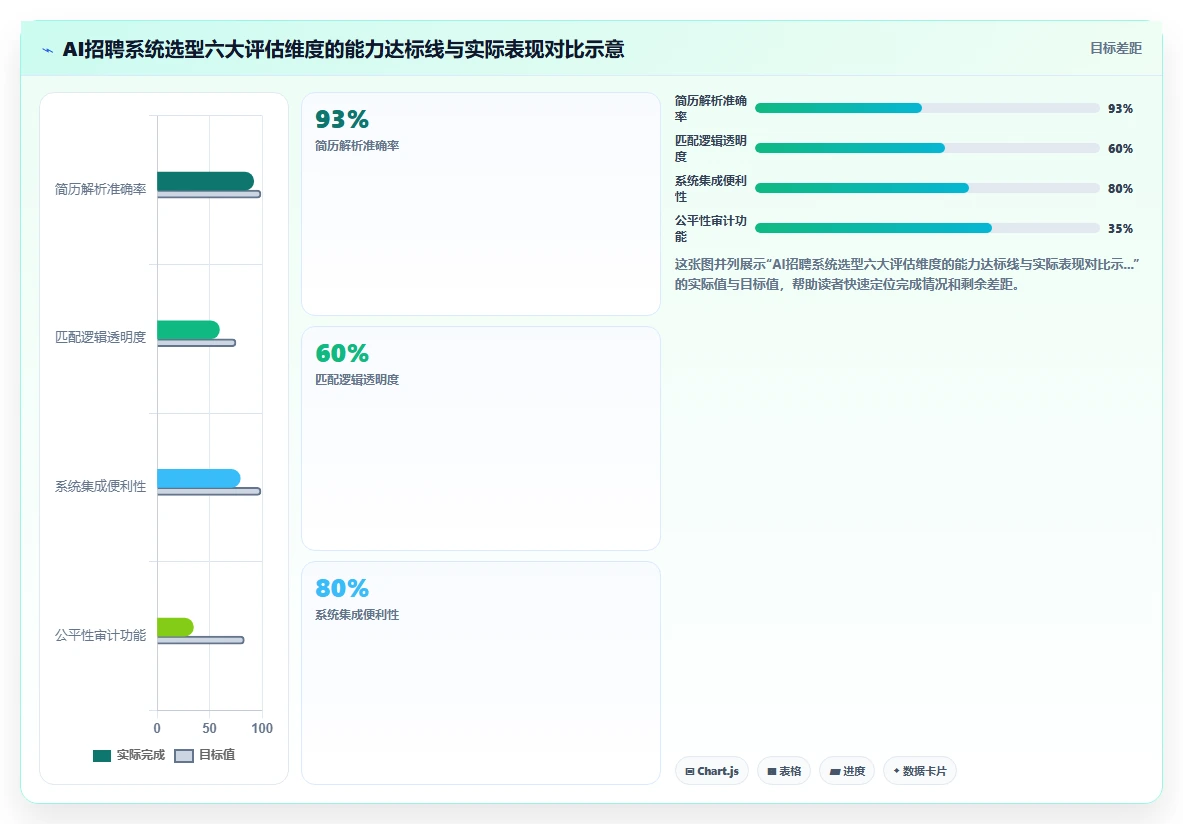
Task: Click the 80% data card value
Action: [x=342, y=588]
